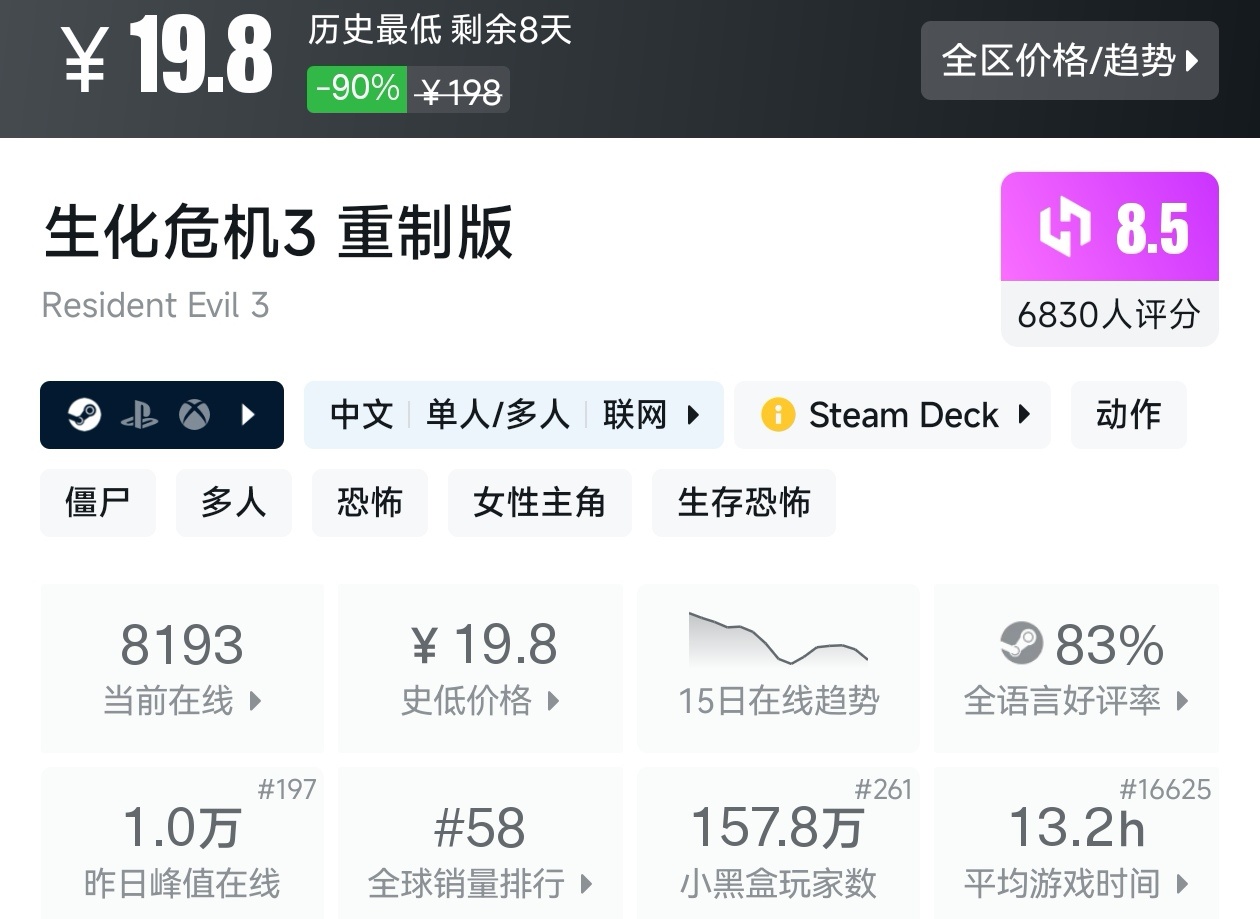Click the Heybox logo on score badge
This screenshot has width=1260, height=919.
(x=1068, y=227)
